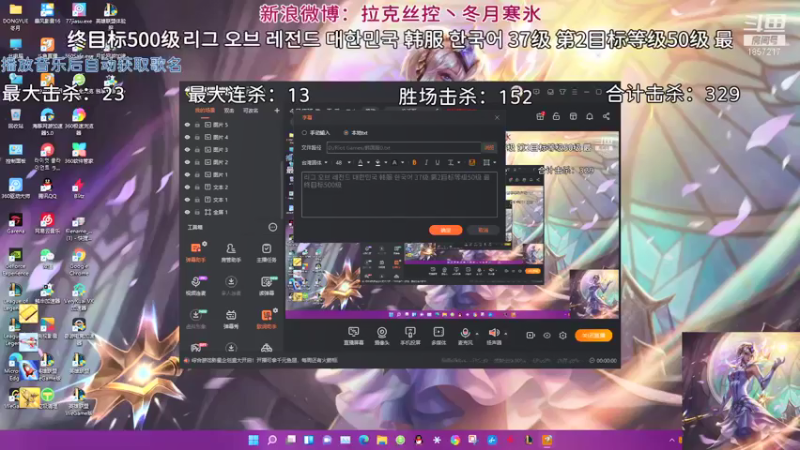Select the local txt radio option
Screen dimensions: 800x450
click(x=346, y=133)
